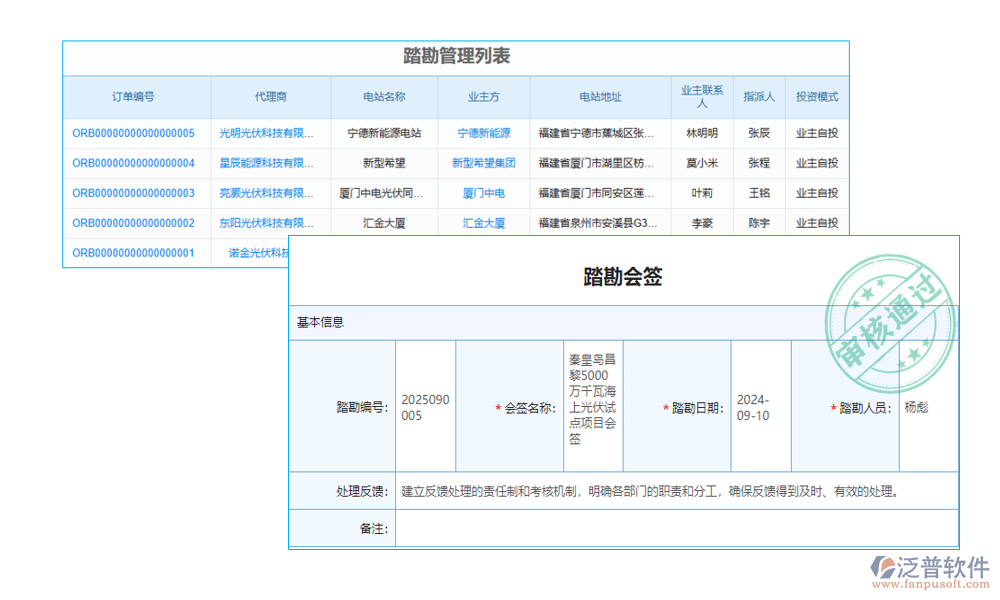The height and width of the screenshot is (600, 1000).
Task: Click the 泛普软件 logo icon
Action: coord(884,565)
